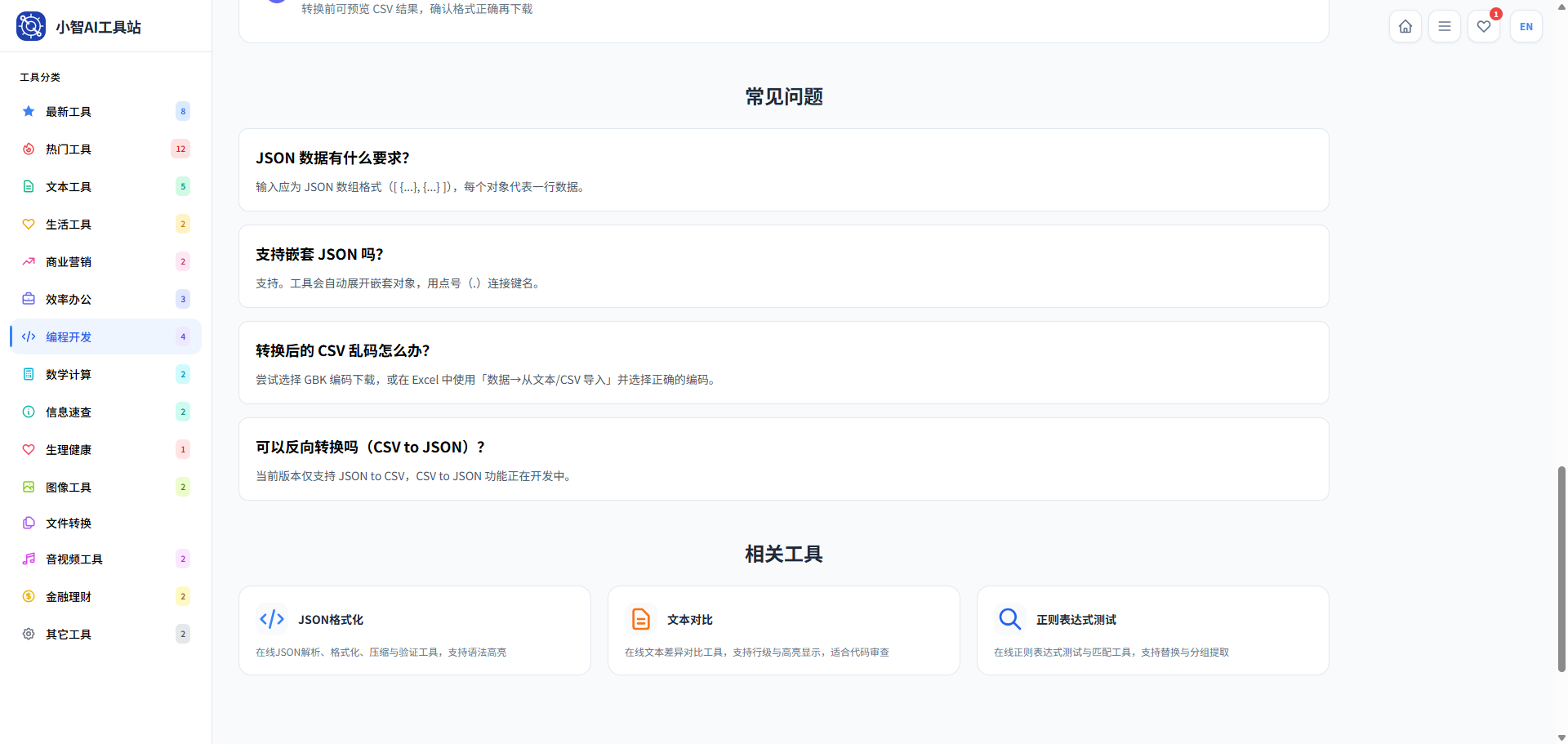Screen dimensions: 1568x744
Task: Click the copy icon beside 文件转换
Action: [x=29, y=523]
